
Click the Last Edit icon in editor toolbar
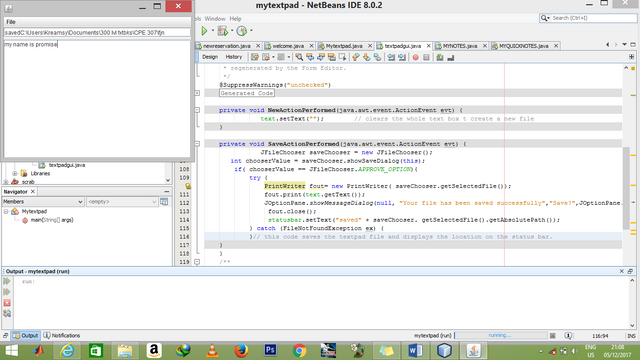[x=255, y=58]
